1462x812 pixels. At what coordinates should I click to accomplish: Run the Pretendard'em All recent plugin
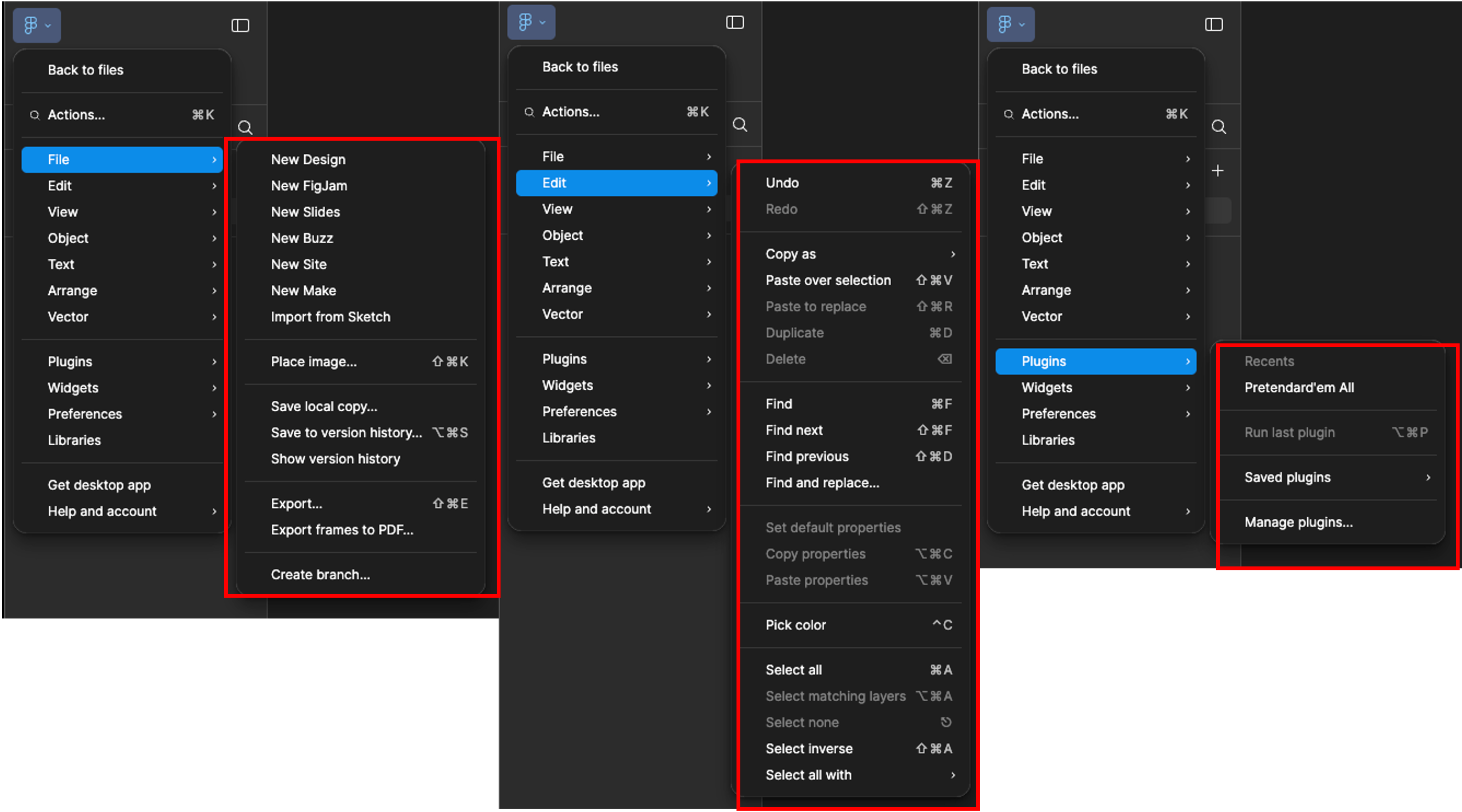1299,387
